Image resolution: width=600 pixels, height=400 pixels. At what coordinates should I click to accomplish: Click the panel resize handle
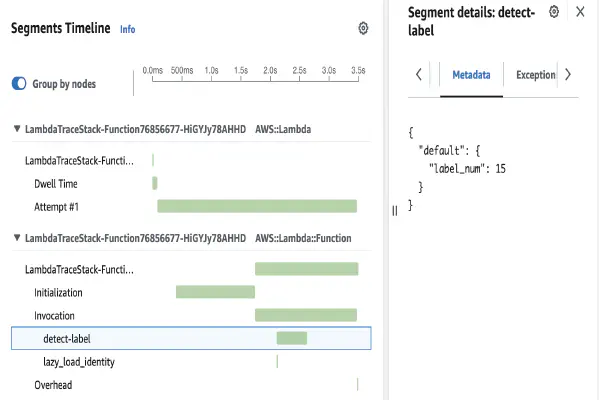(394, 210)
